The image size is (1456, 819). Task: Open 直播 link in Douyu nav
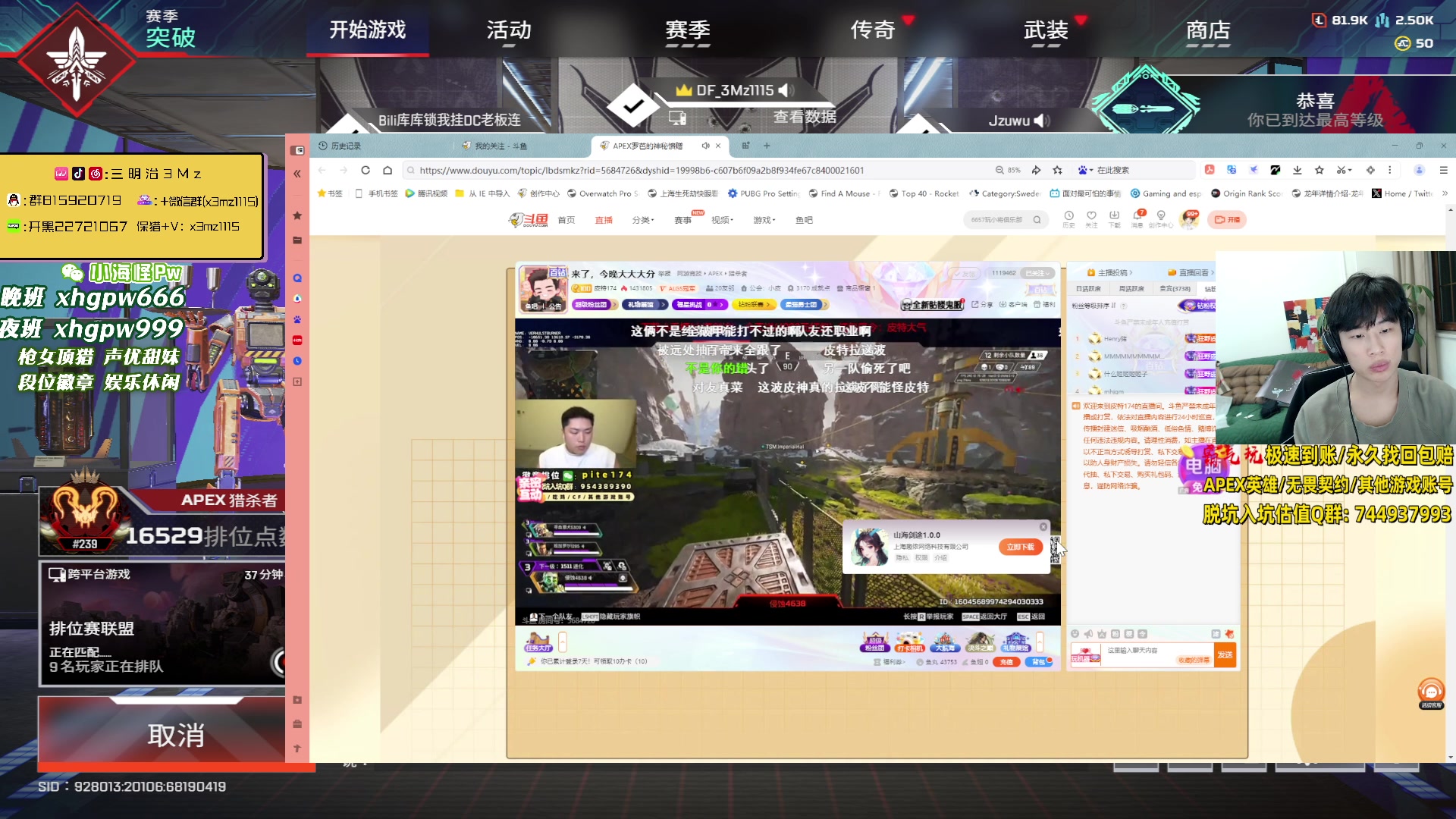click(604, 220)
